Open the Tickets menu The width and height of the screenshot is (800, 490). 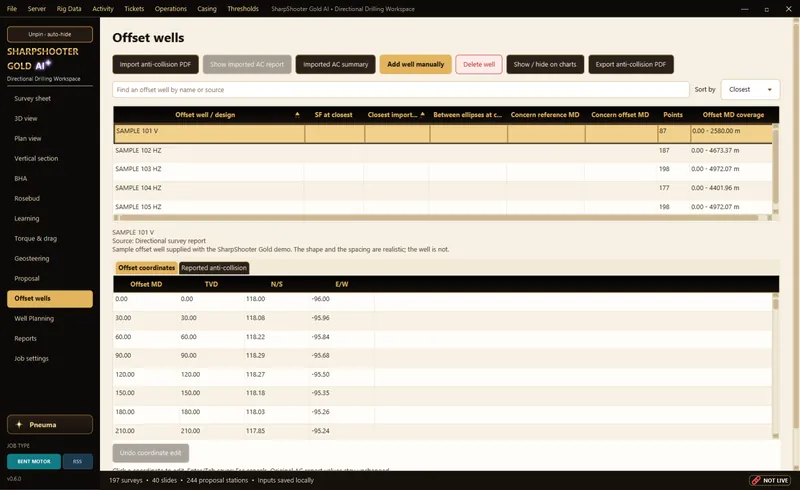click(134, 9)
